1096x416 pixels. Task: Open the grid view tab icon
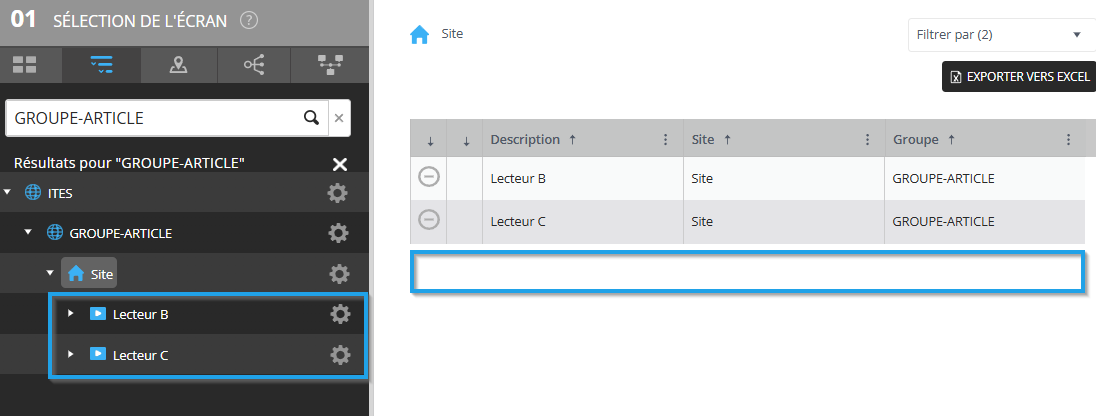(25, 66)
